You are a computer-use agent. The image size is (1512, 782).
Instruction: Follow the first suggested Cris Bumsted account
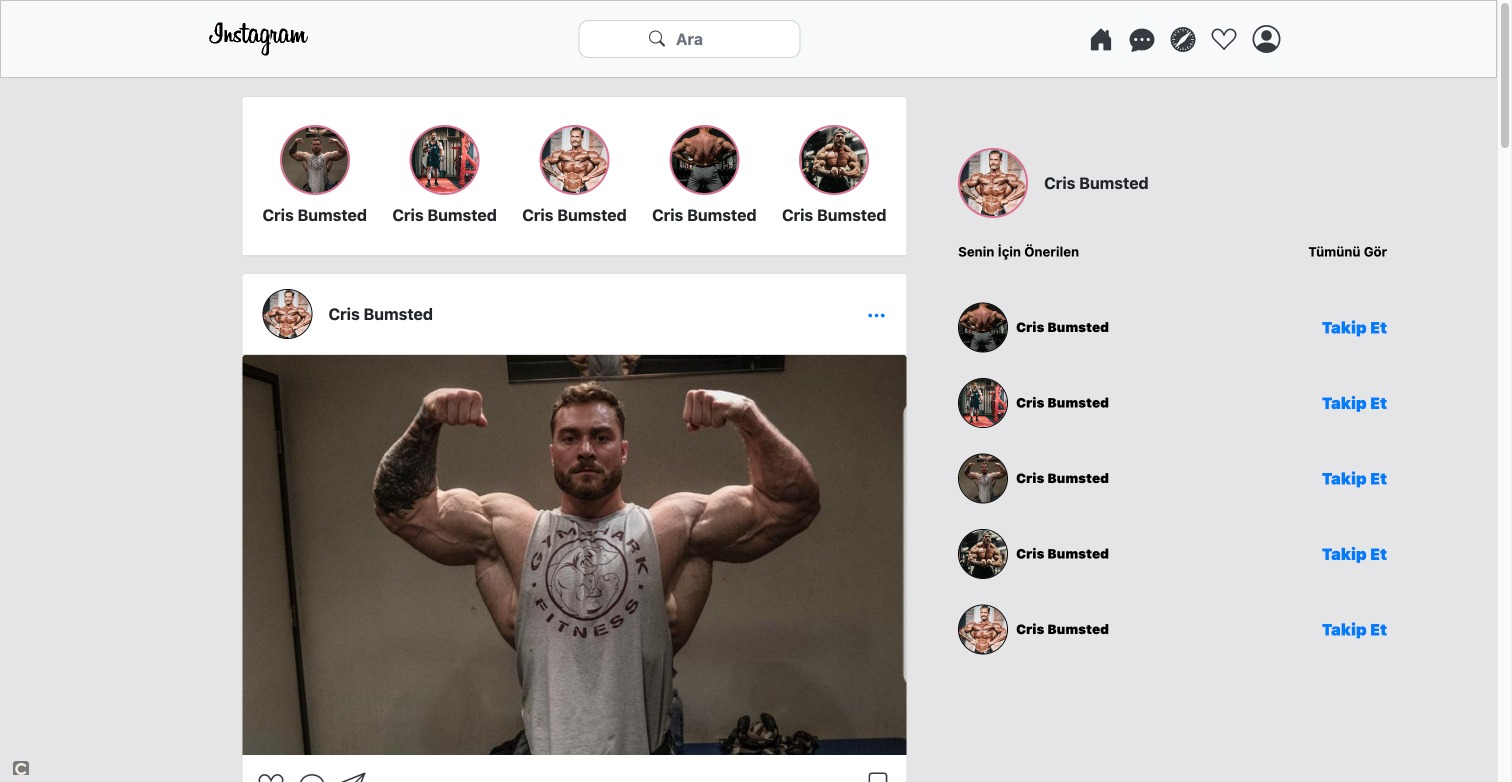[x=1354, y=328]
